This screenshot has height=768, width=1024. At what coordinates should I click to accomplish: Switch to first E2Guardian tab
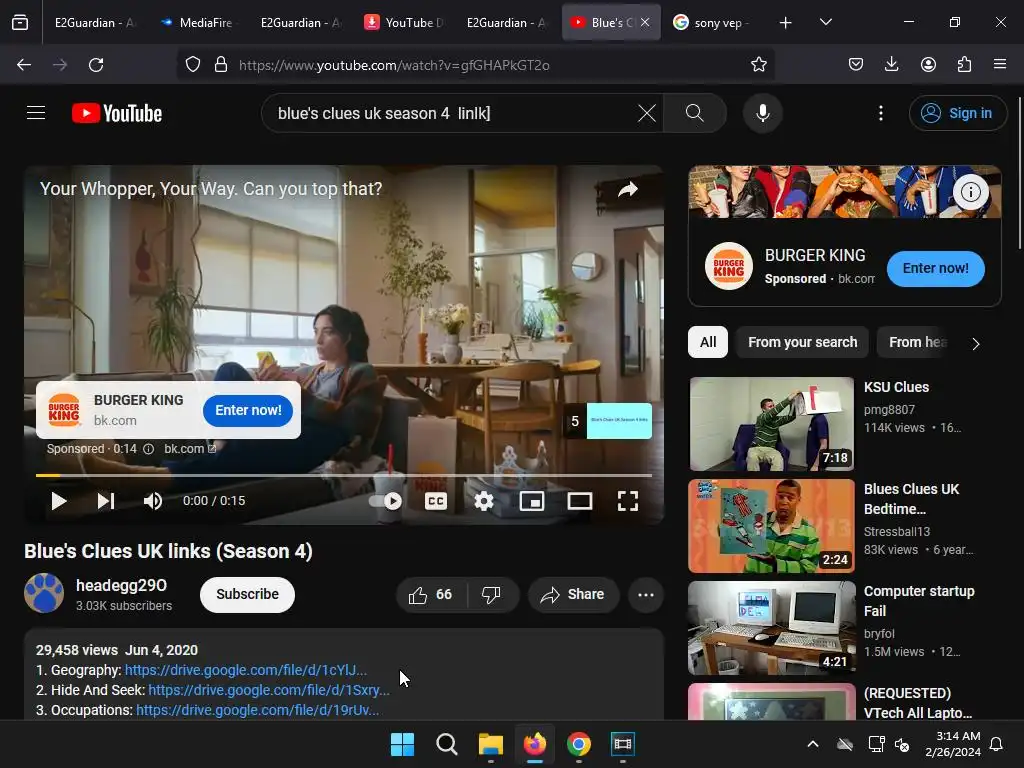pos(95,23)
